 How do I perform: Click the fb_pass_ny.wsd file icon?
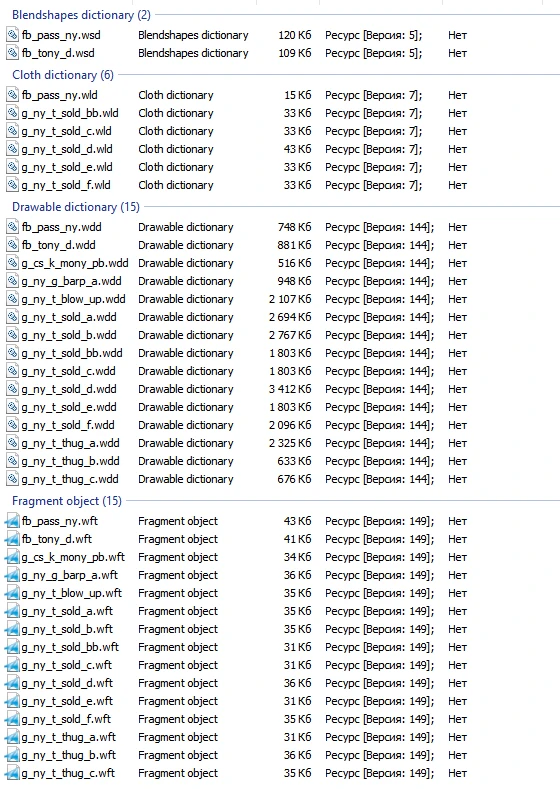[13, 35]
